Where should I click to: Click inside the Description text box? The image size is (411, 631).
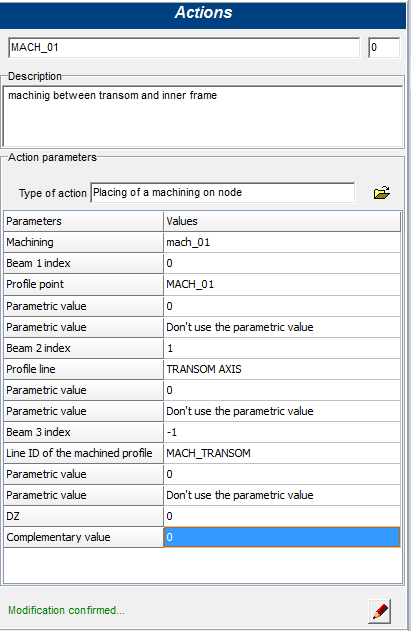(x=202, y=116)
